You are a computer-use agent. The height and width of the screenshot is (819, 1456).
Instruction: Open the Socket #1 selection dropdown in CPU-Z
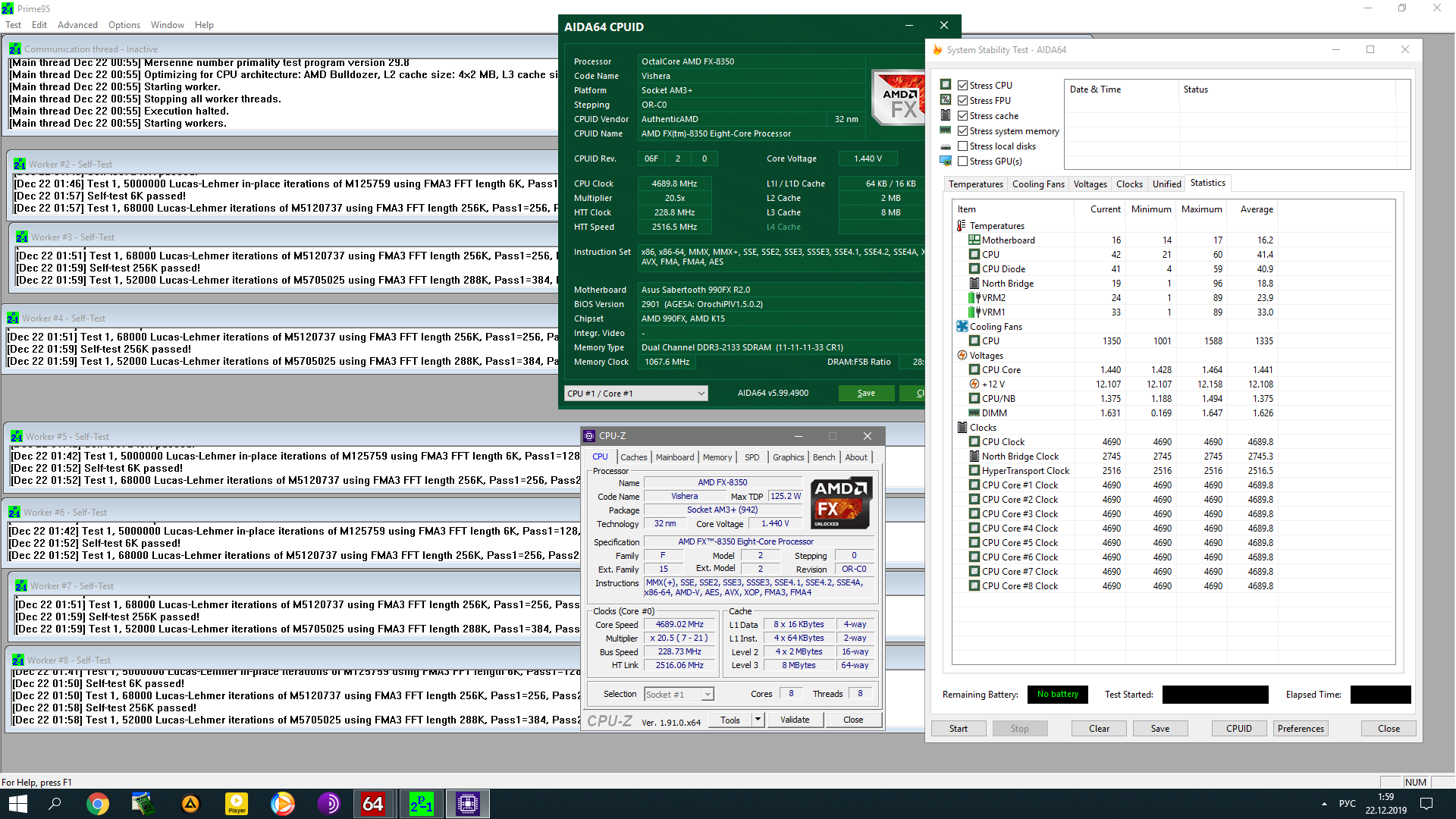679,694
